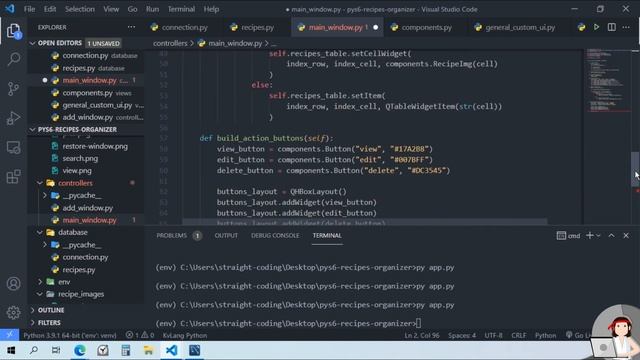Open Source Control view
The image size is (640, 360).
(x=13, y=89)
